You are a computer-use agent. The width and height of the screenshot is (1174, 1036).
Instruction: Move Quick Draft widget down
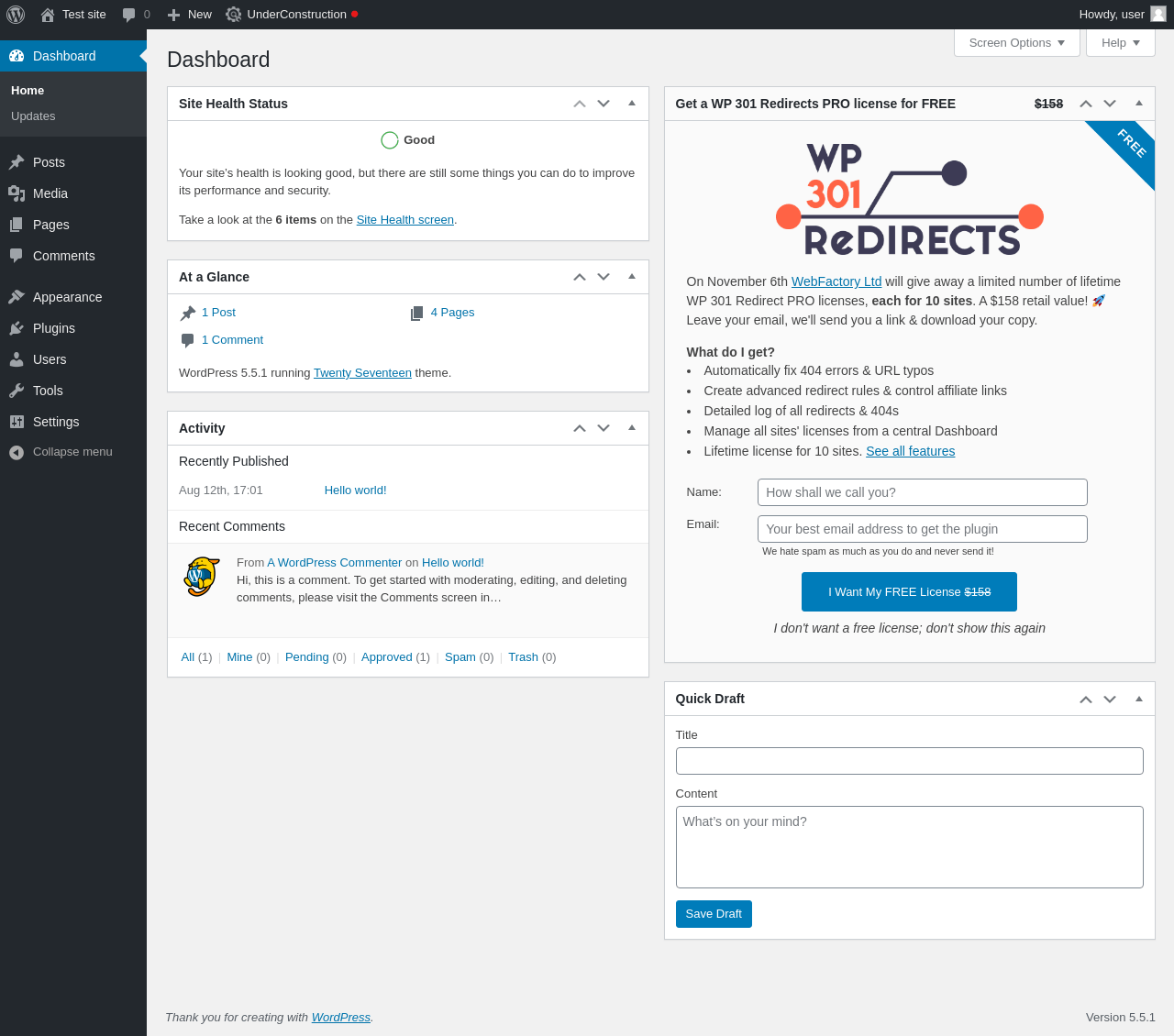(1110, 699)
